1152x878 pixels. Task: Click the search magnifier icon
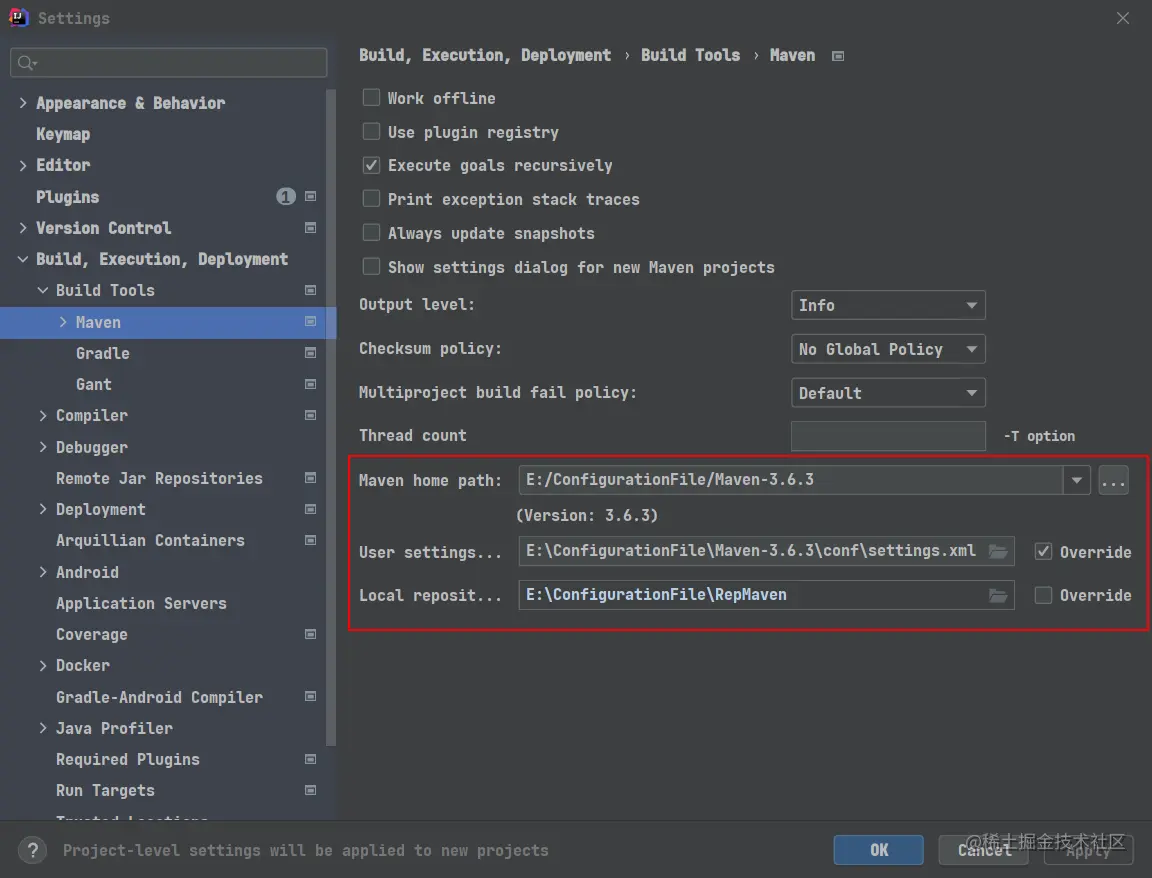pyautogui.click(x=26, y=62)
